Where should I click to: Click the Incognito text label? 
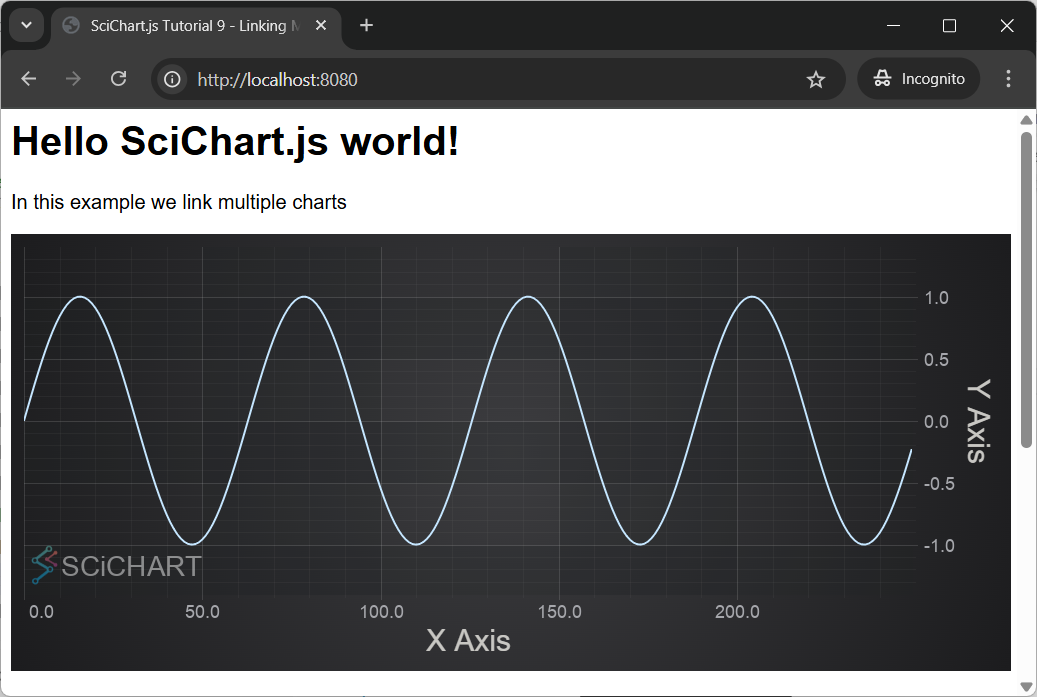click(x=931, y=78)
